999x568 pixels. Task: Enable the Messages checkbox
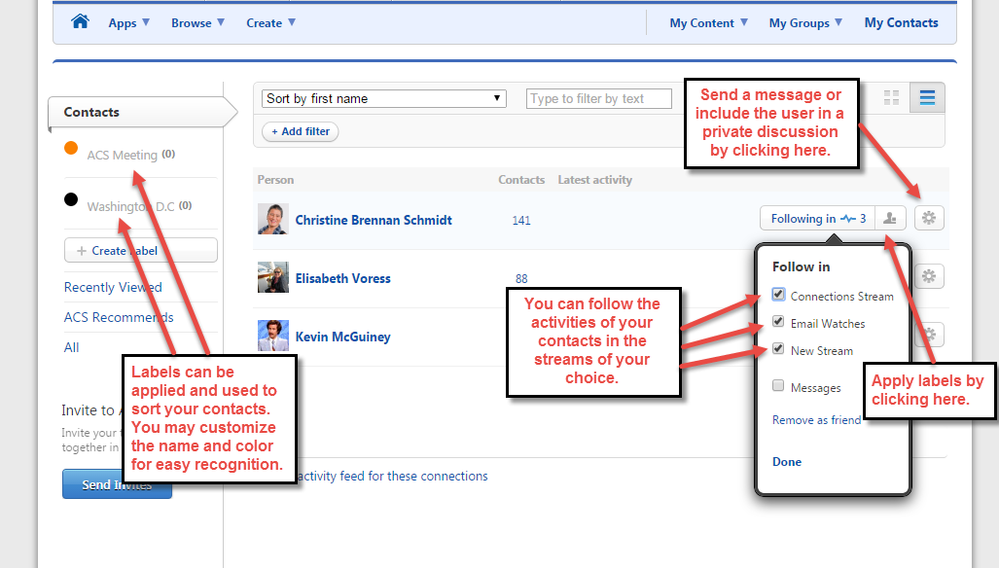tap(778, 386)
